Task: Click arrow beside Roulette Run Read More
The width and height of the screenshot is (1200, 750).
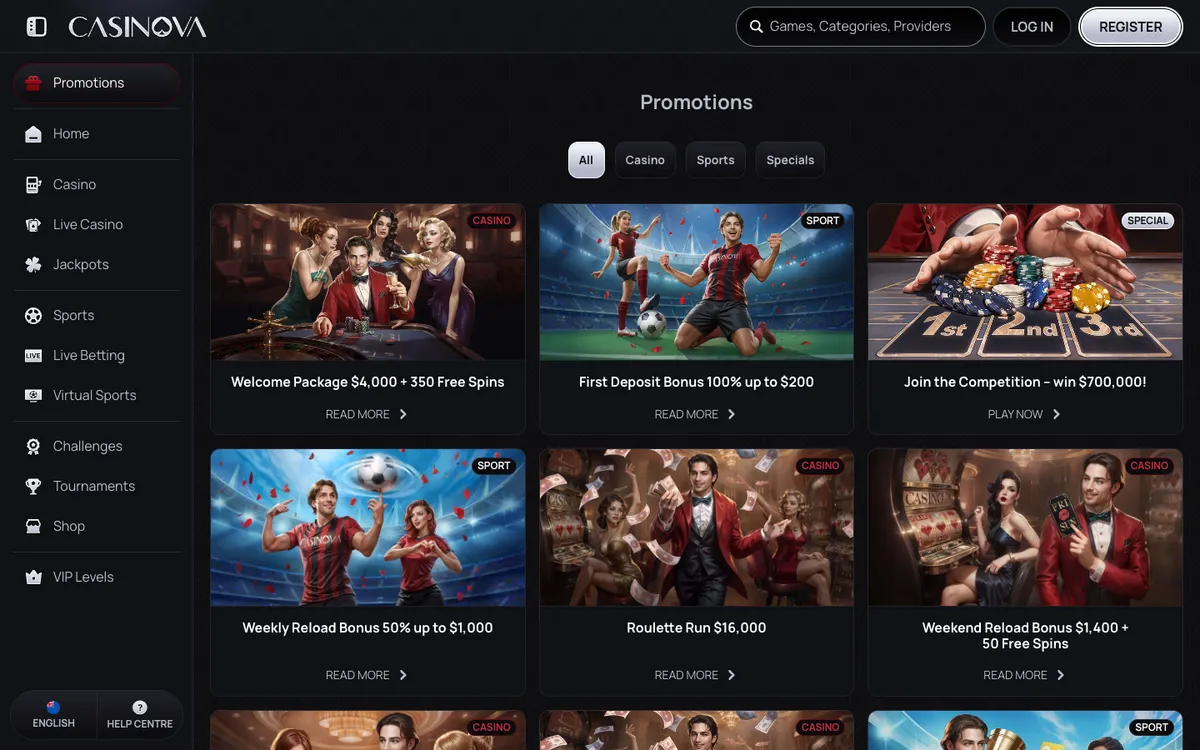Action: pyautogui.click(x=731, y=675)
